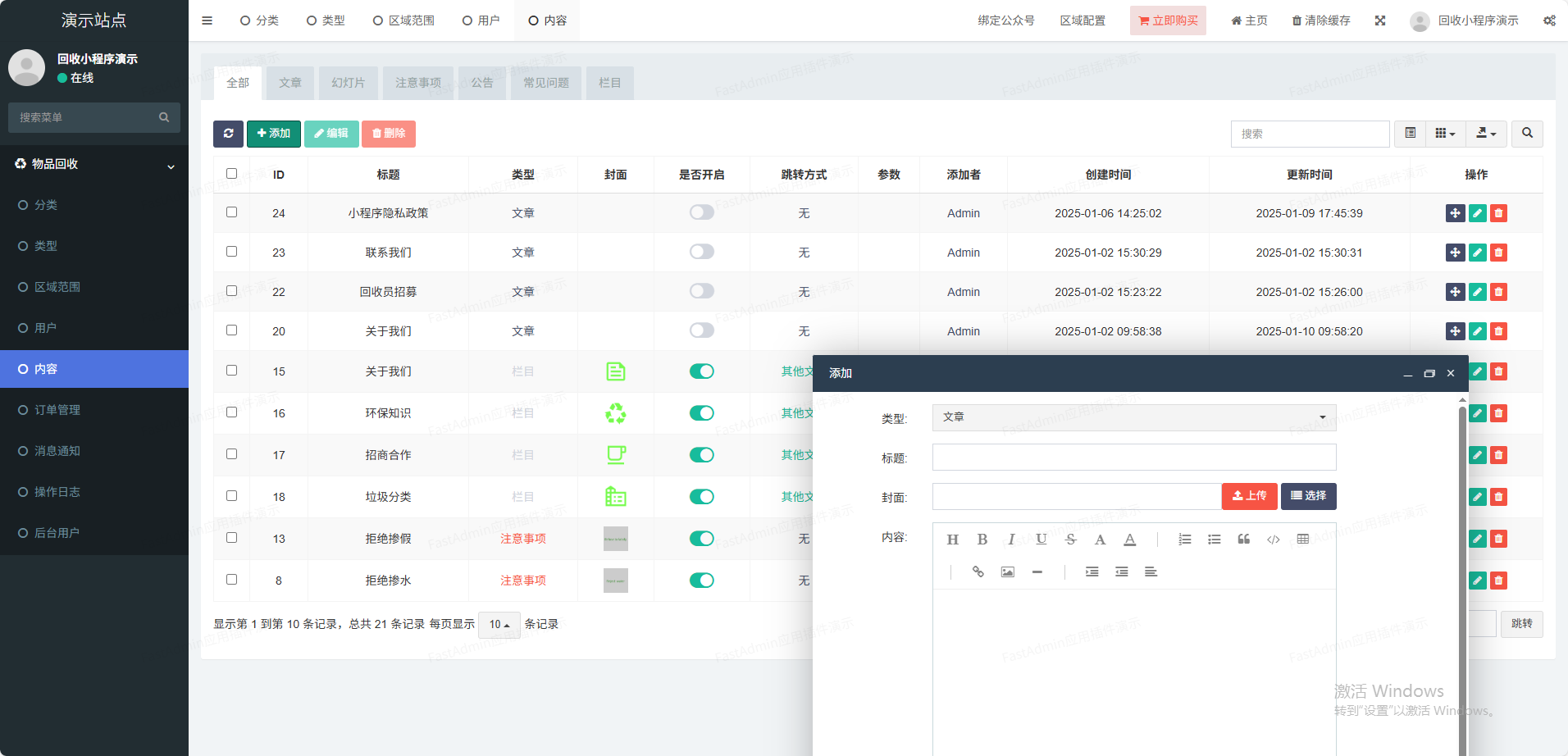
Task: Check the select-all checkbox in table header
Action: coord(231,174)
